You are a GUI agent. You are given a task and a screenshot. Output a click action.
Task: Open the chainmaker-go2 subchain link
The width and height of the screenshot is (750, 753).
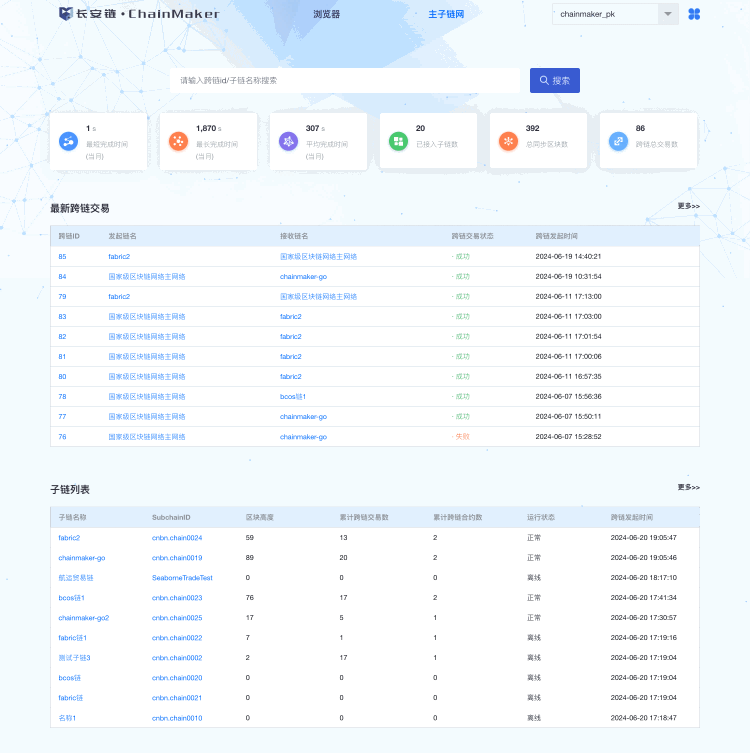pos(83,617)
